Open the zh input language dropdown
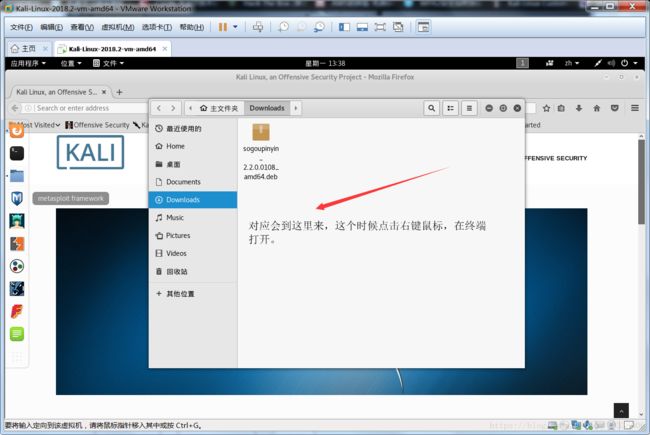The image size is (650, 435). click(x=572, y=63)
